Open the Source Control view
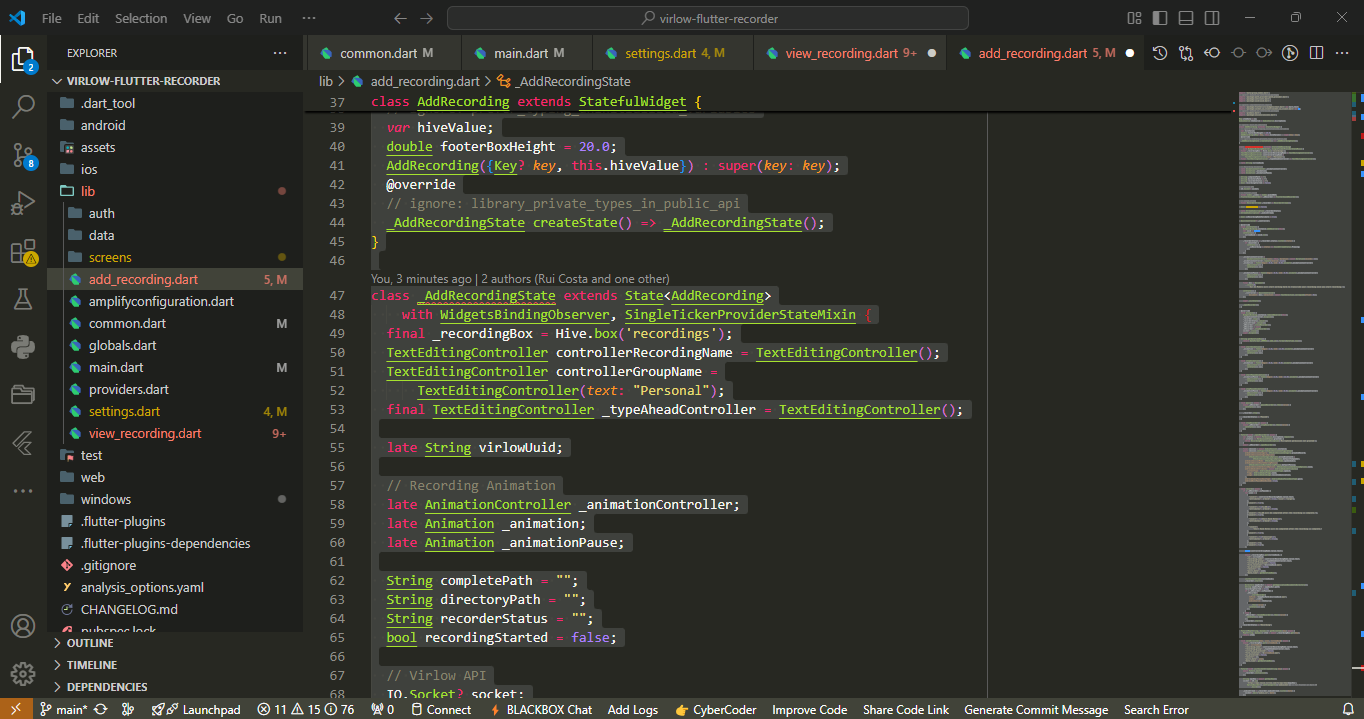 coord(23,153)
